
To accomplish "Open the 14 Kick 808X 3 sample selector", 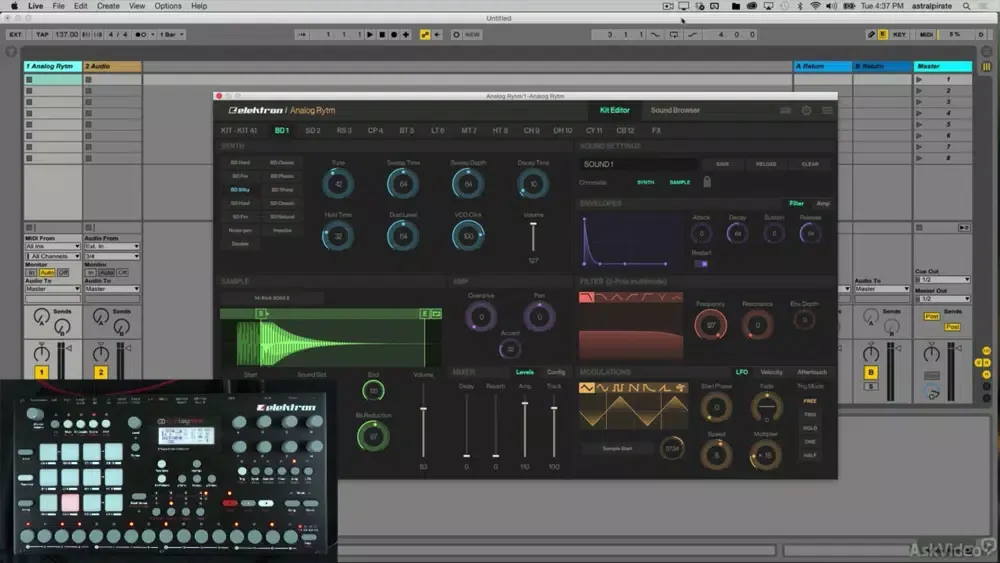I will click(x=272, y=298).
